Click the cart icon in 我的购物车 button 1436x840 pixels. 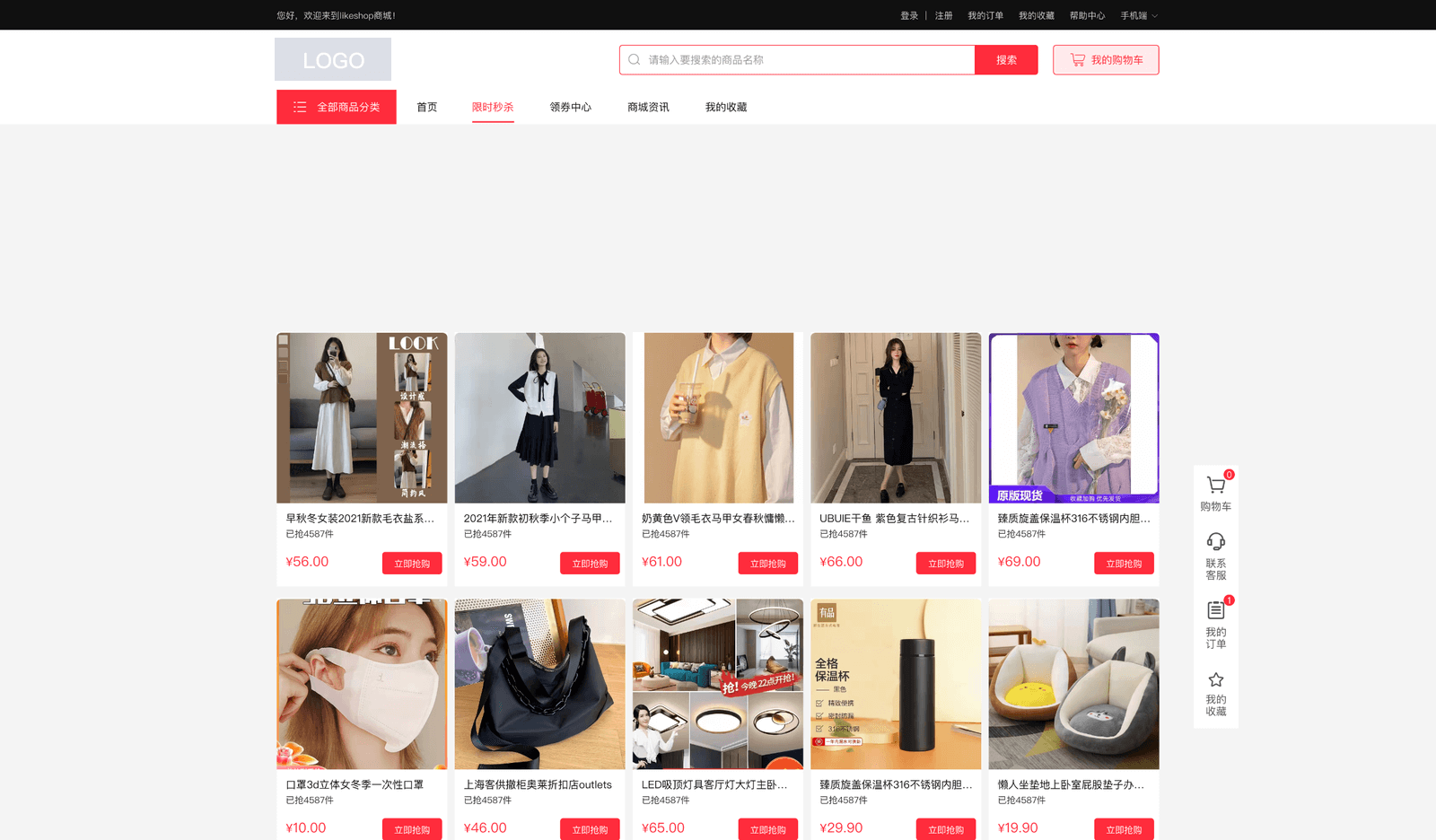coord(1077,60)
